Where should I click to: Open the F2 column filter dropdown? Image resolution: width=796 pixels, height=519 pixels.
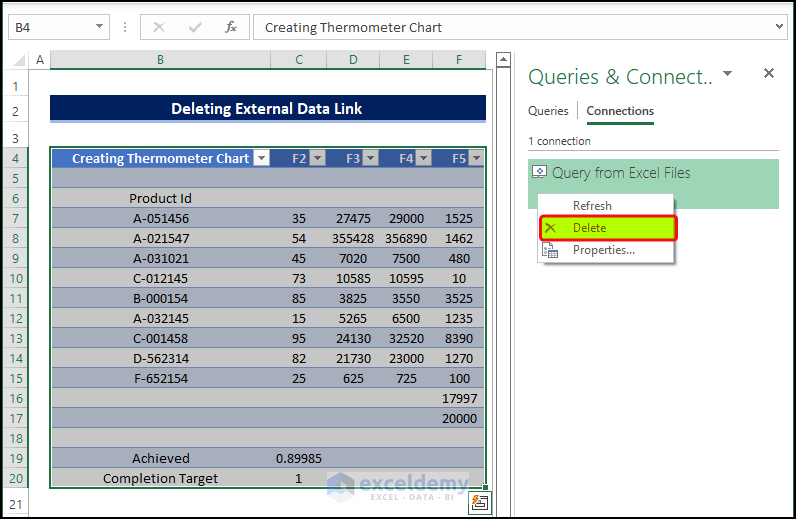317,158
